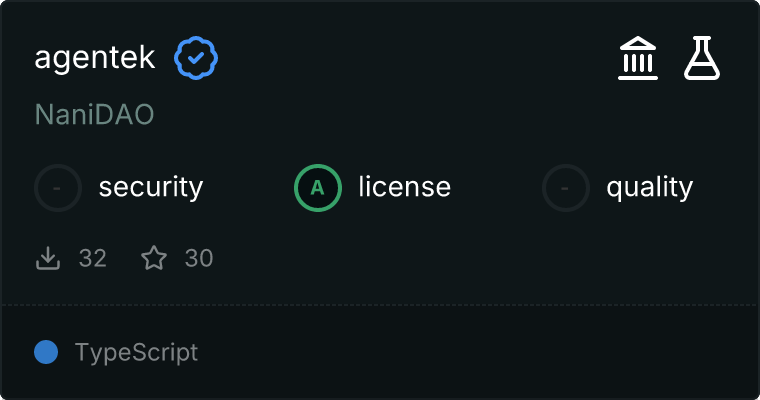Click the blue verified badge icon
Image resolution: width=760 pixels, height=400 pixels.
coord(197,59)
